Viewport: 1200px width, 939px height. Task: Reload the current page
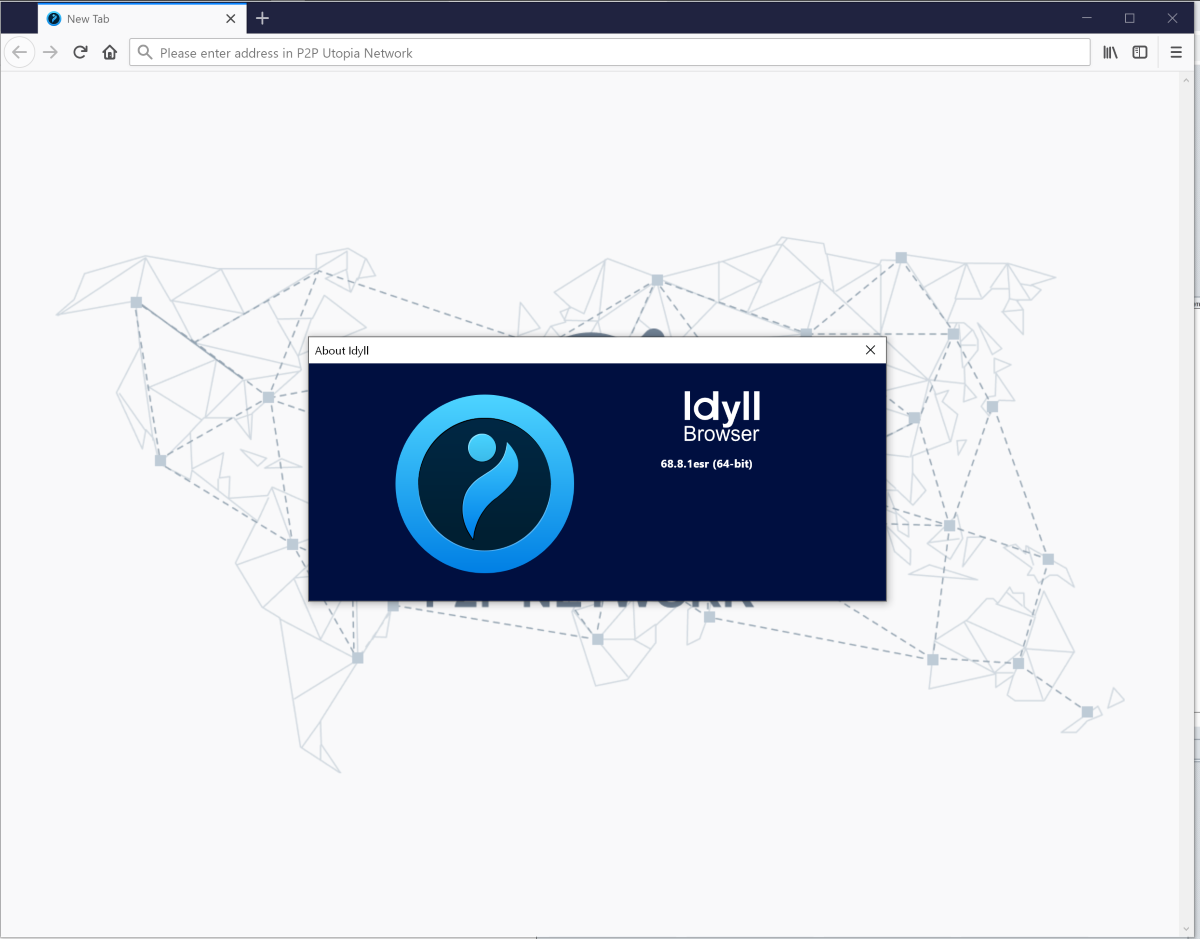pos(81,53)
